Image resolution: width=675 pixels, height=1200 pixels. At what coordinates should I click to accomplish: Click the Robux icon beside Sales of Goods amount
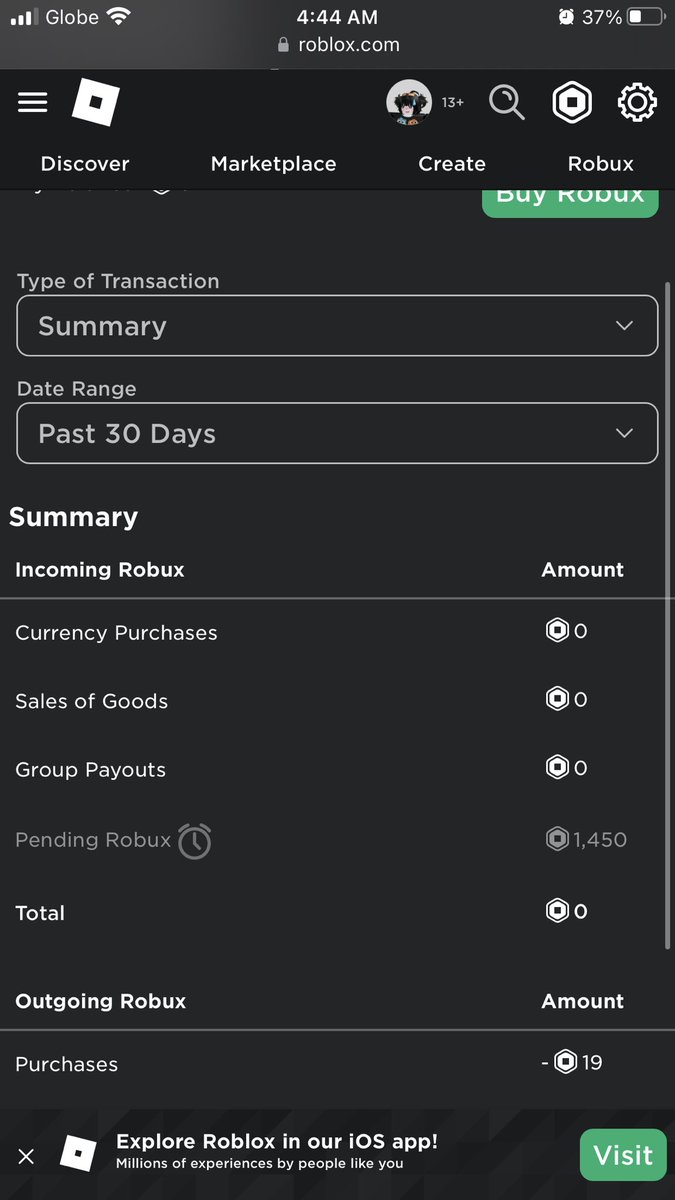[x=557, y=699]
